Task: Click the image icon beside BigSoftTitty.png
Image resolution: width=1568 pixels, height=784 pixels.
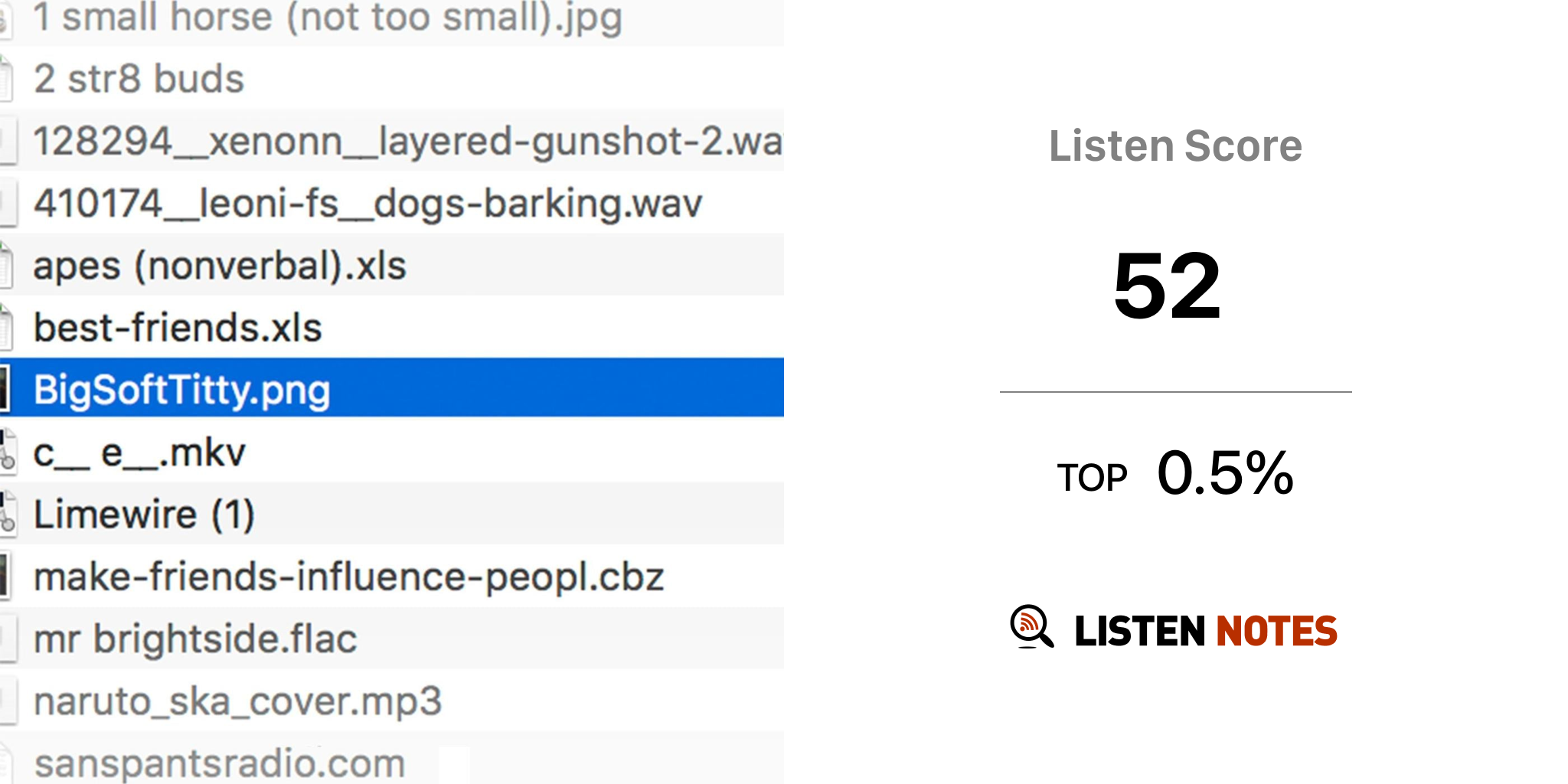Action: pyautogui.click(x=5, y=389)
